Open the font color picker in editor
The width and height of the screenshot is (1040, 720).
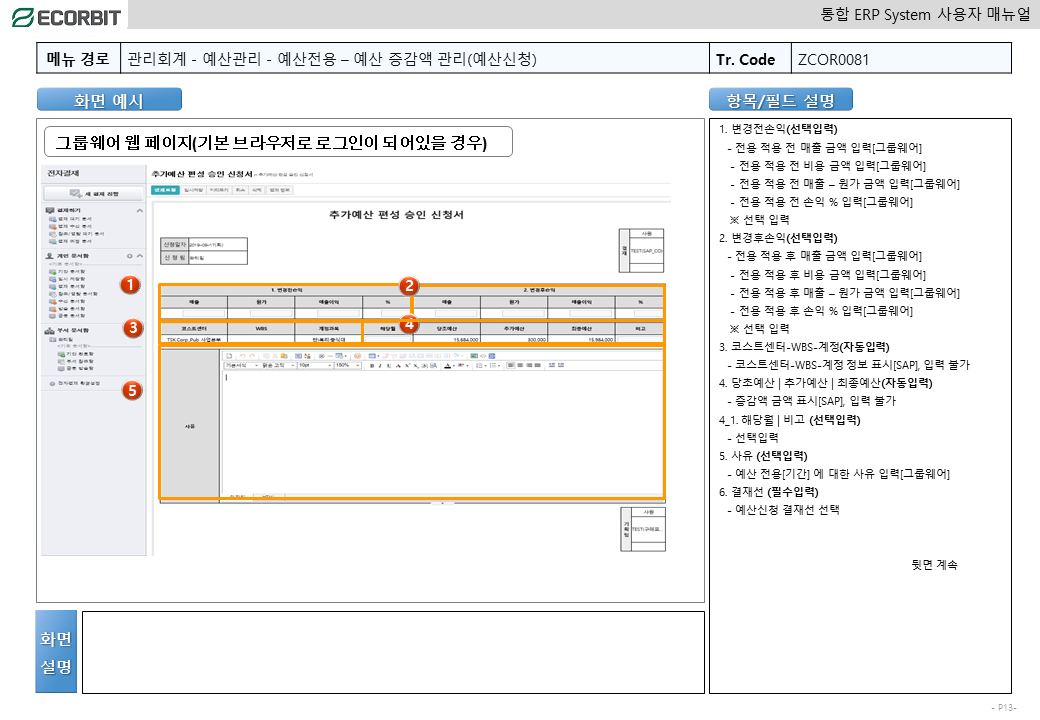(446, 366)
